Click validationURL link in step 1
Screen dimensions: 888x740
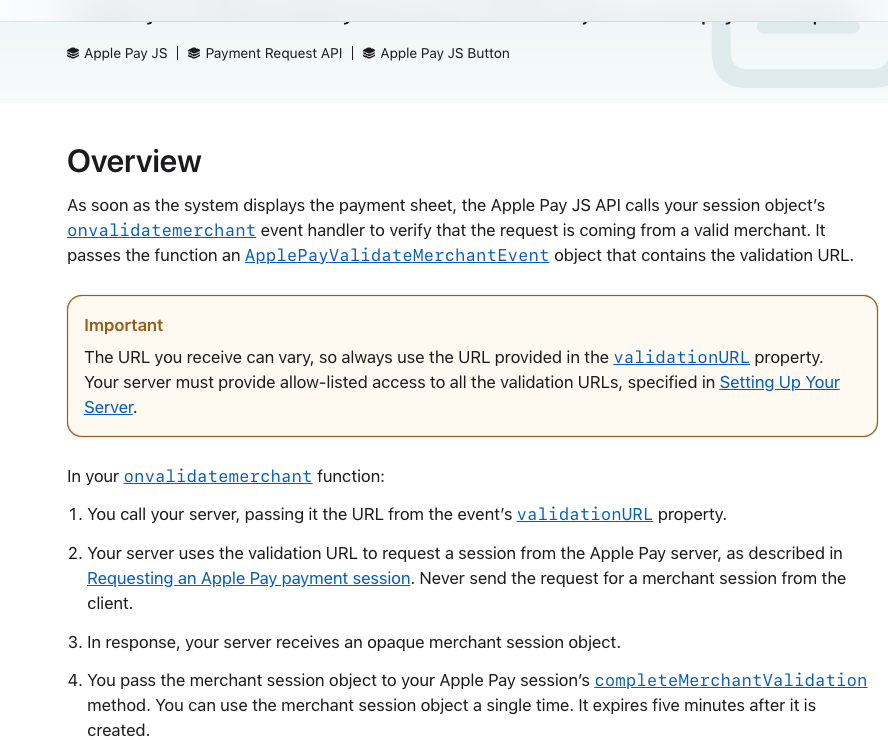[x=584, y=514]
